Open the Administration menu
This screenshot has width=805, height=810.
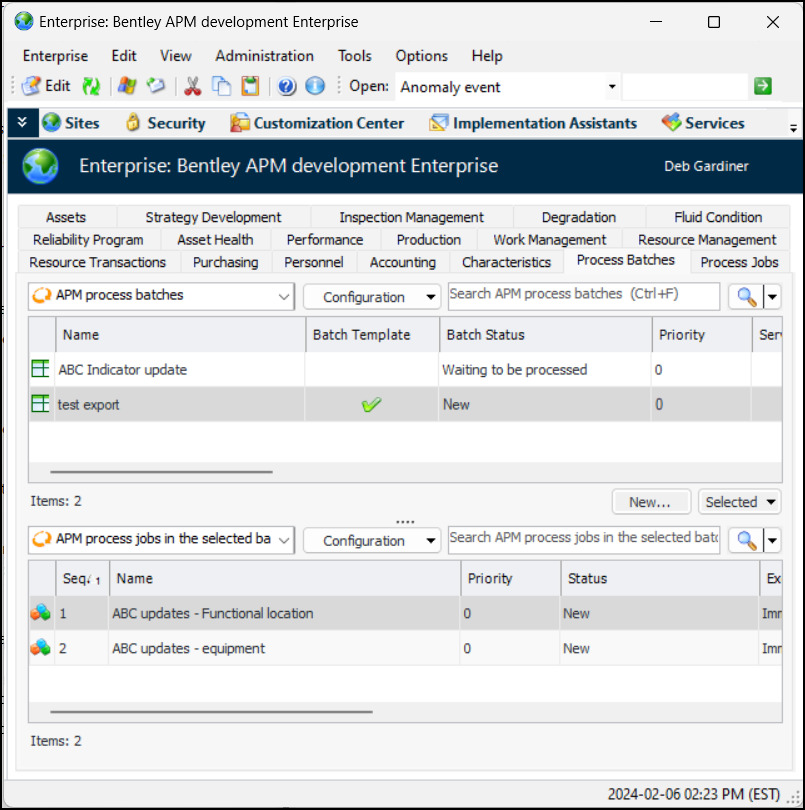click(x=265, y=56)
